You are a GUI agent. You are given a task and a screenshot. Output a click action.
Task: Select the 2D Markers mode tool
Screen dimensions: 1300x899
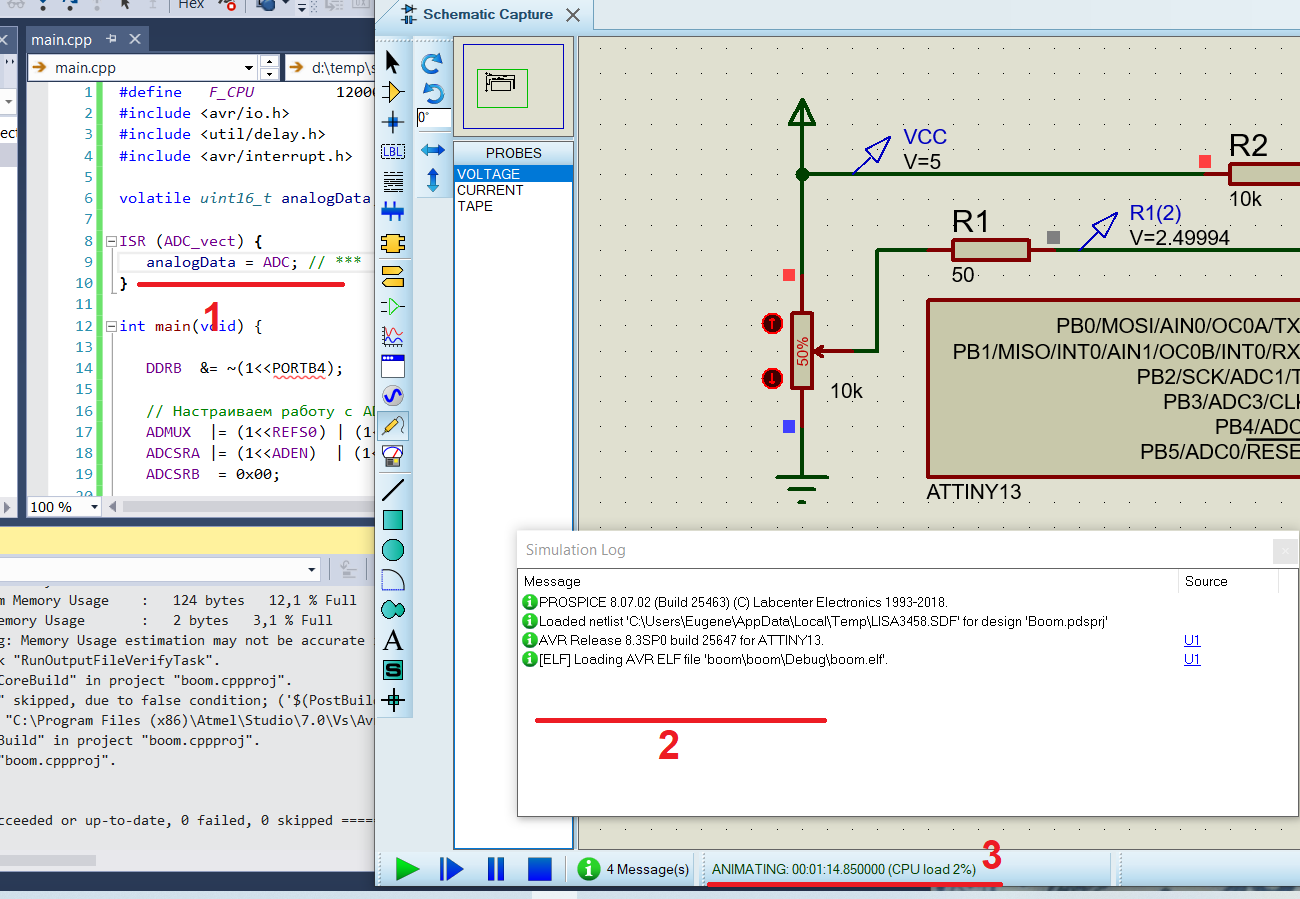click(393, 700)
